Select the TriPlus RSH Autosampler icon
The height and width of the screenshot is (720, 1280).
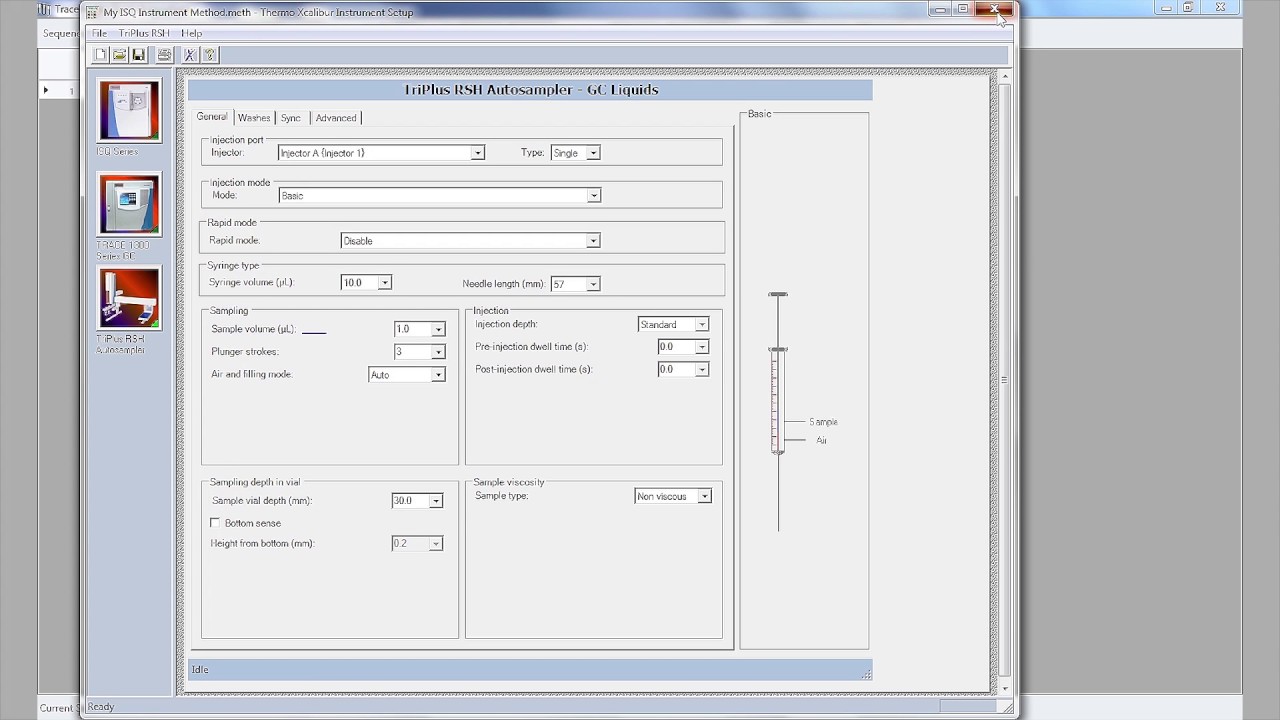129,298
